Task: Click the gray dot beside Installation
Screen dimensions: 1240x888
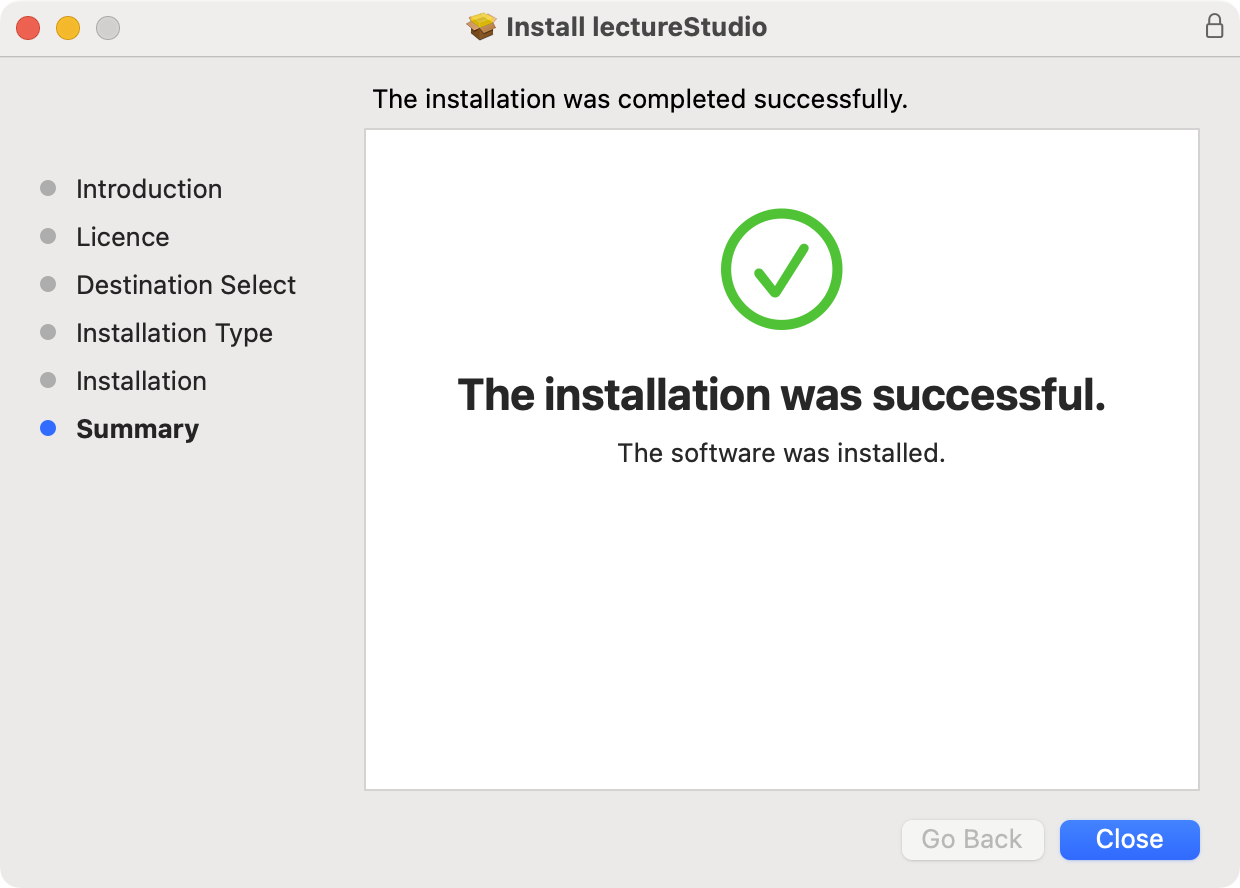Action: (x=48, y=380)
